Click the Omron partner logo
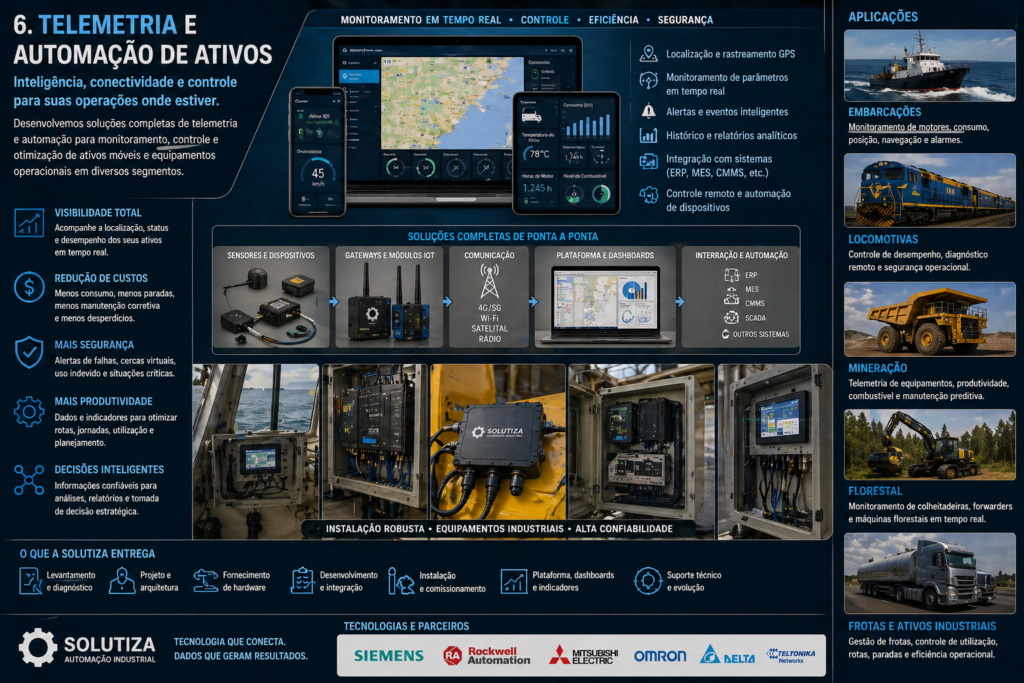 point(660,656)
